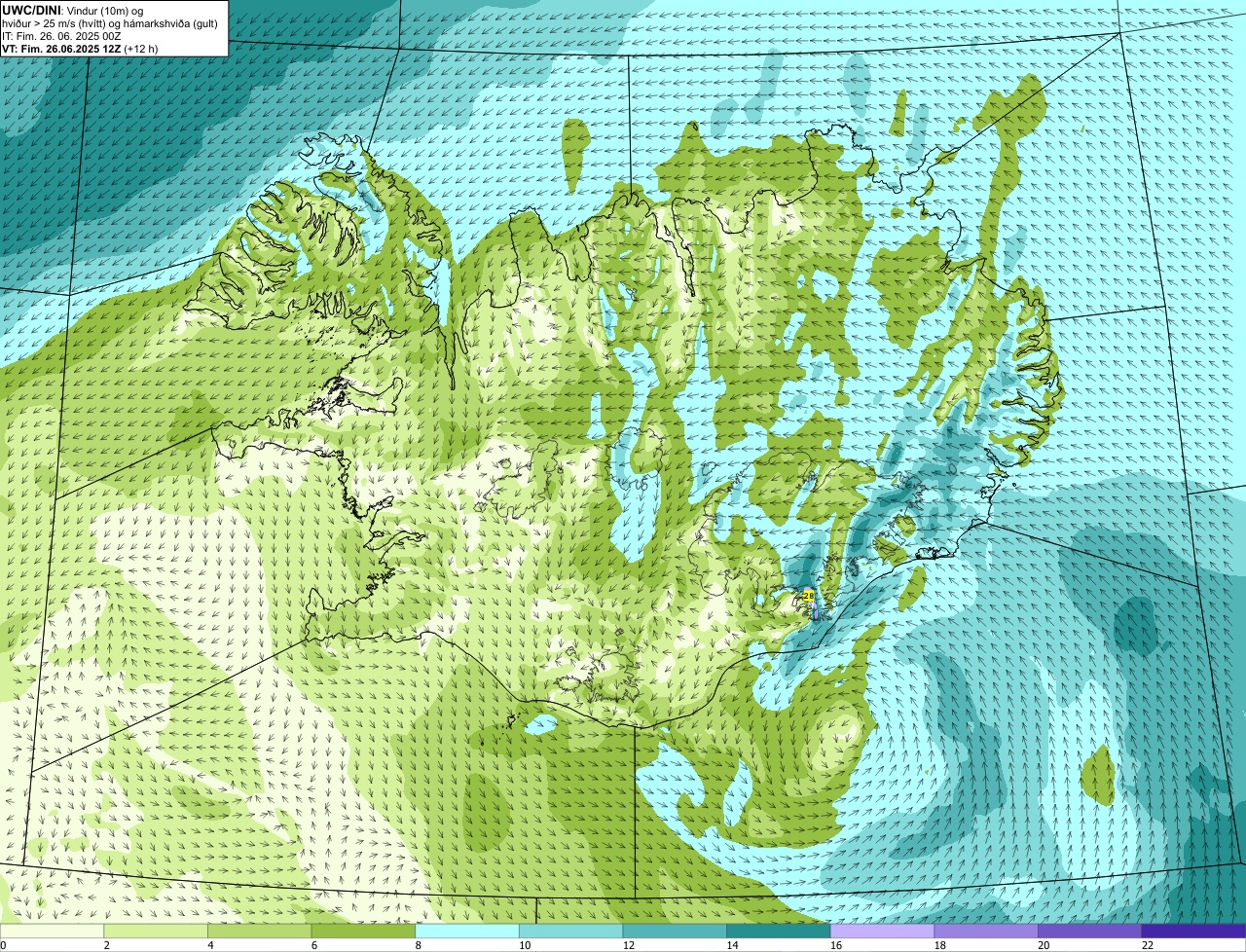Click the legend tick label '16'
Viewport: 1246px width, 952px height.
click(x=836, y=945)
